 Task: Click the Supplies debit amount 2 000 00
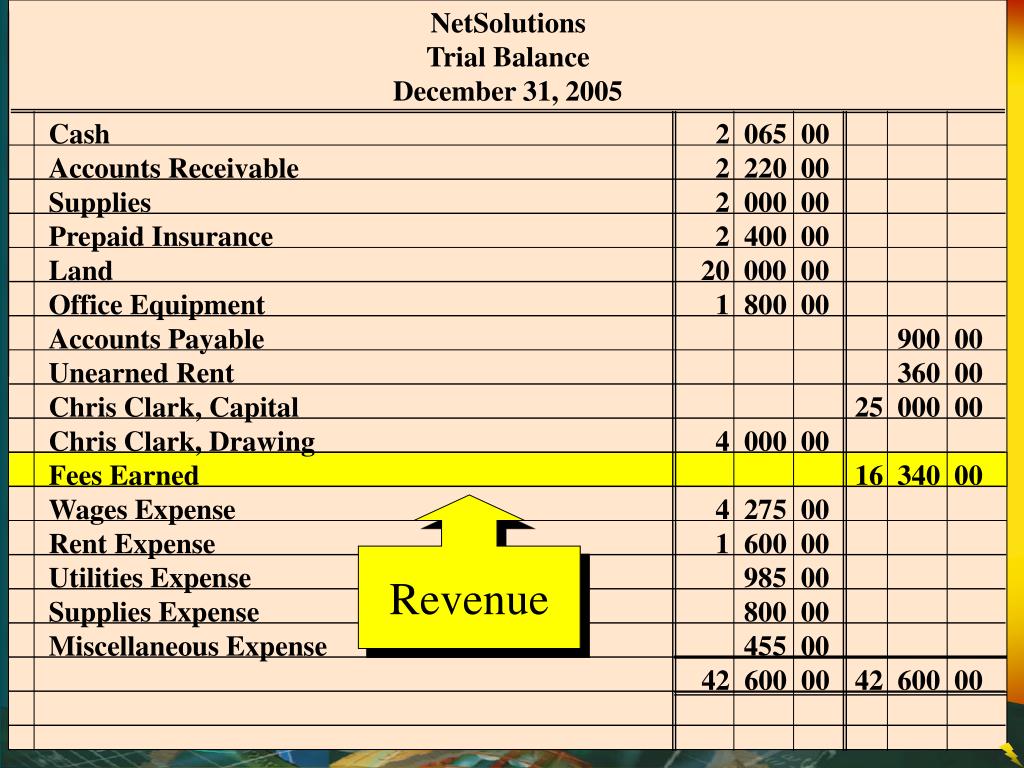click(772, 202)
